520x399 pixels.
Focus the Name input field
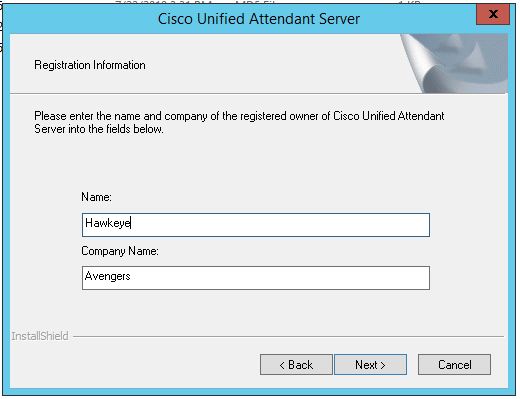pos(256,225)
